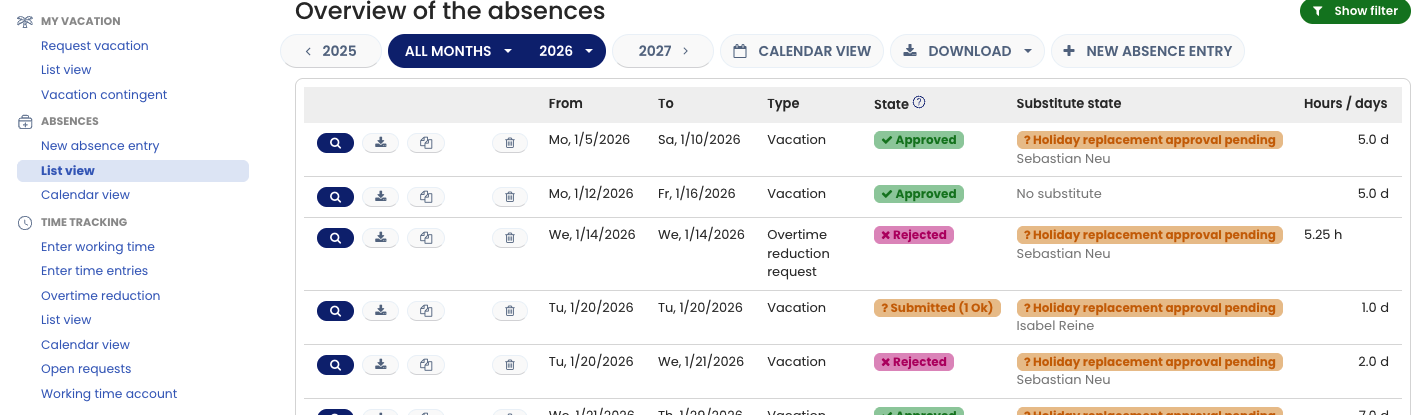Open Request vacation in sidebar
This screenshot has width=1417, height=415.
(95, 46)
